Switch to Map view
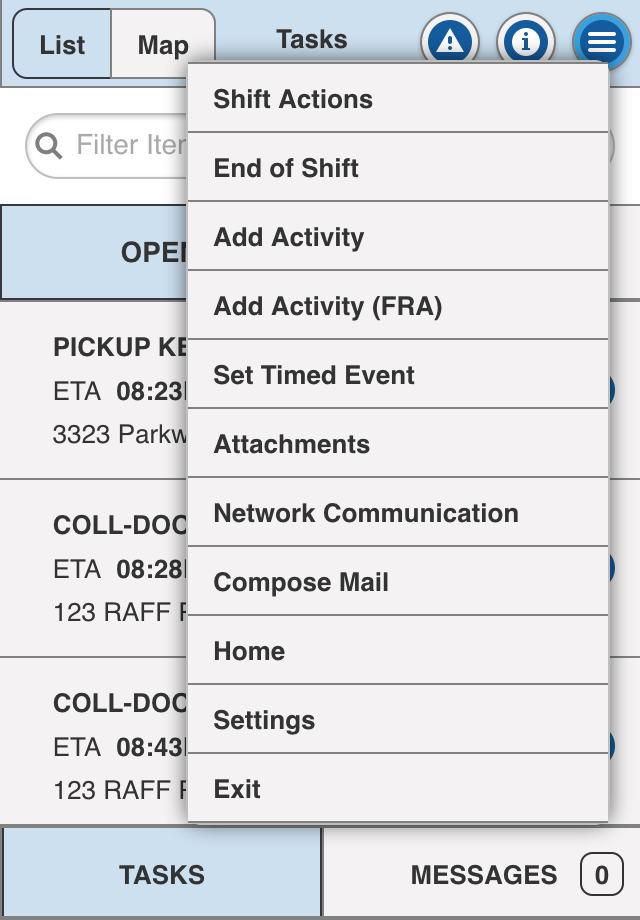640x920 pixels. [x=162, y=44]
